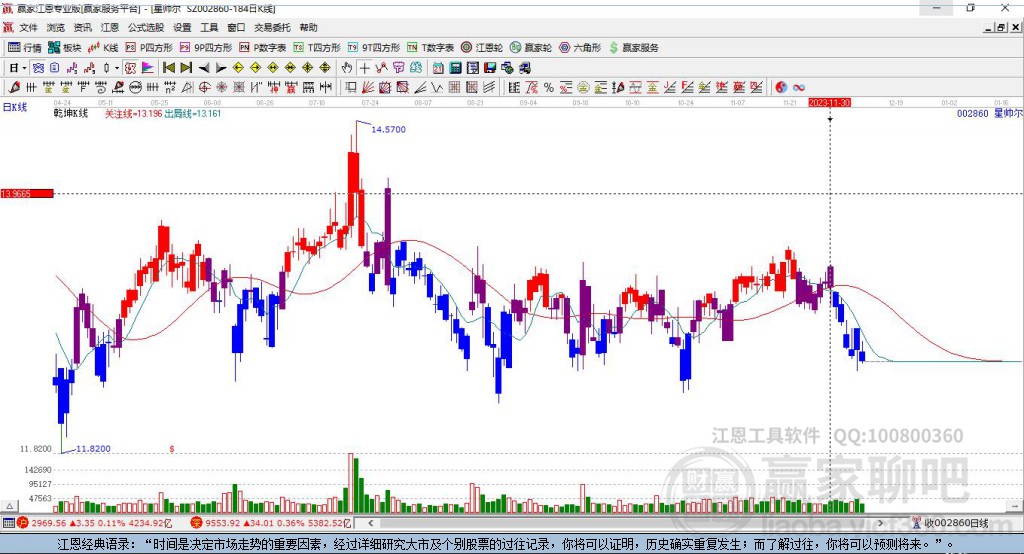
Task: Click the 日K线 label at chart top-left
Action: point(15,107)
